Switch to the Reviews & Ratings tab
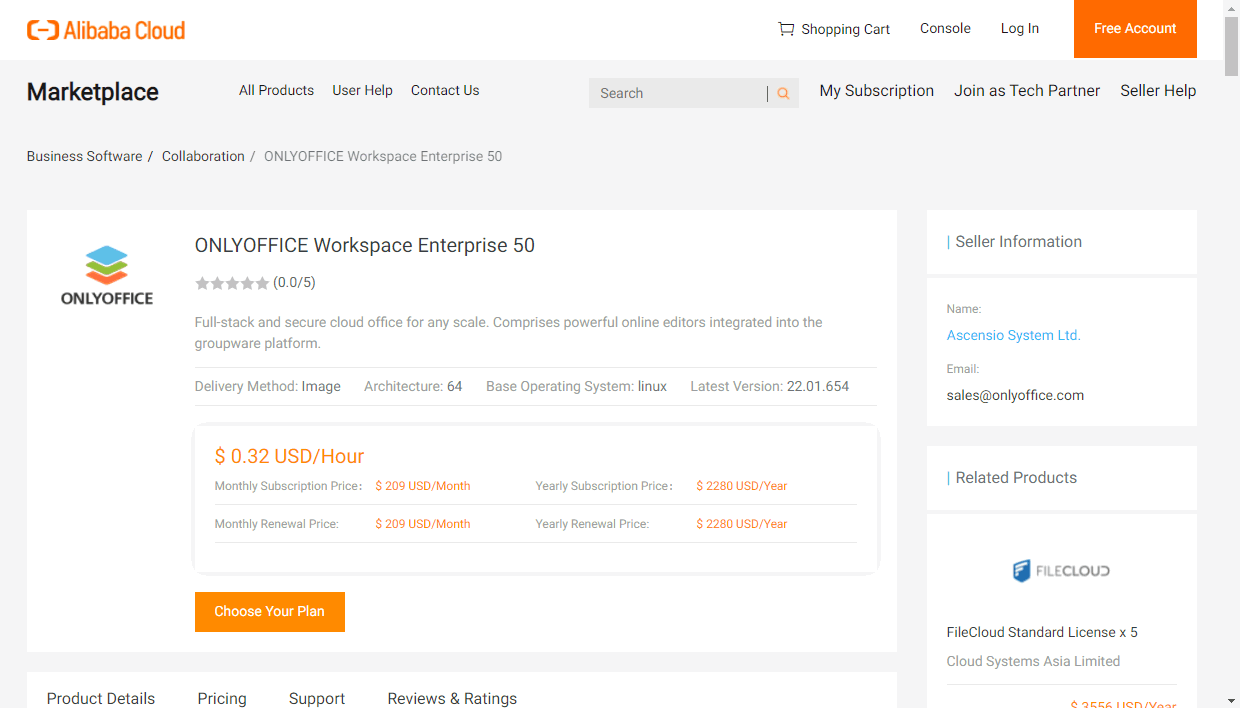Viewport: 1240px width, 708px height. 452,698
